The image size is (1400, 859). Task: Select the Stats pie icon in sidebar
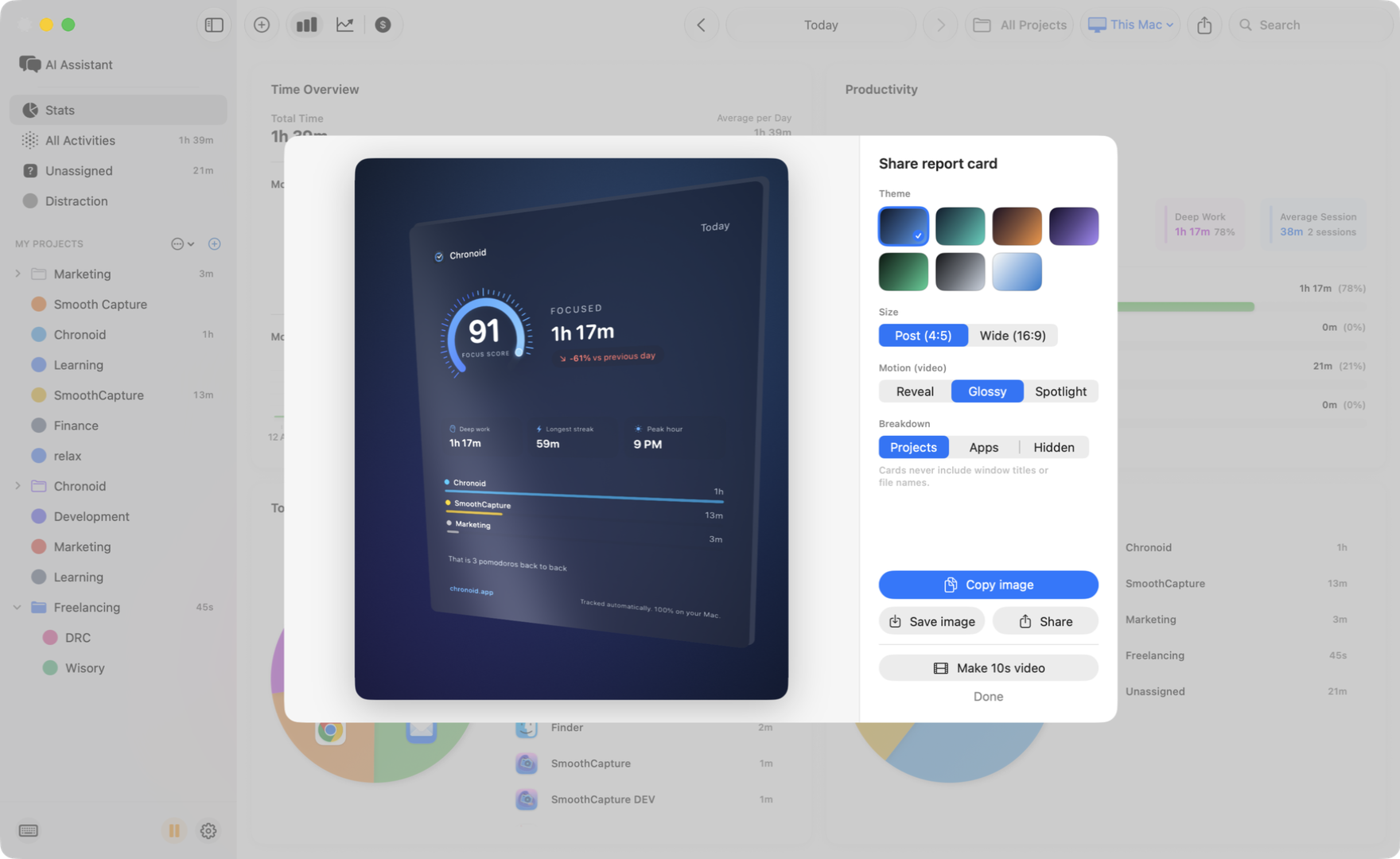coord(30,110)
